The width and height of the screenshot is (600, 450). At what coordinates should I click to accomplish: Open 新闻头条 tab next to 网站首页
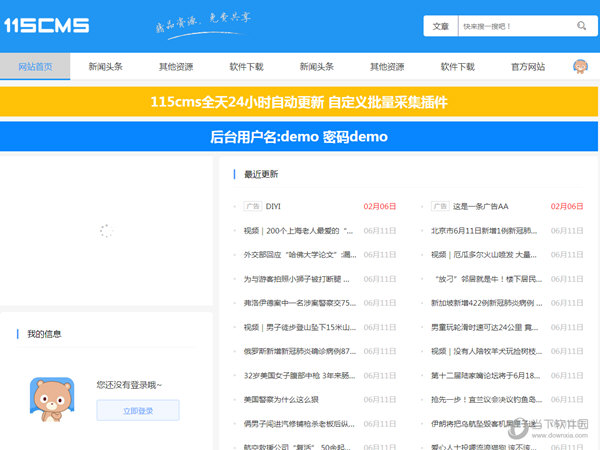106,67
